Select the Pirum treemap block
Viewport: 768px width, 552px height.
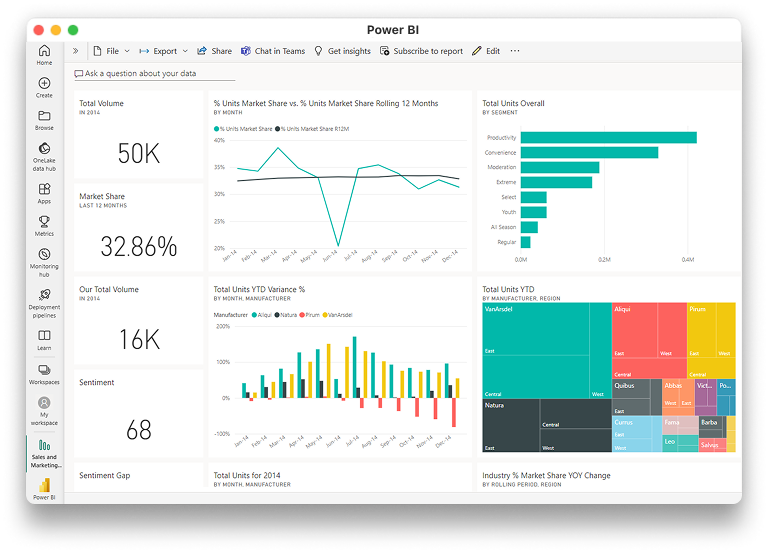(x=711, y=340)
